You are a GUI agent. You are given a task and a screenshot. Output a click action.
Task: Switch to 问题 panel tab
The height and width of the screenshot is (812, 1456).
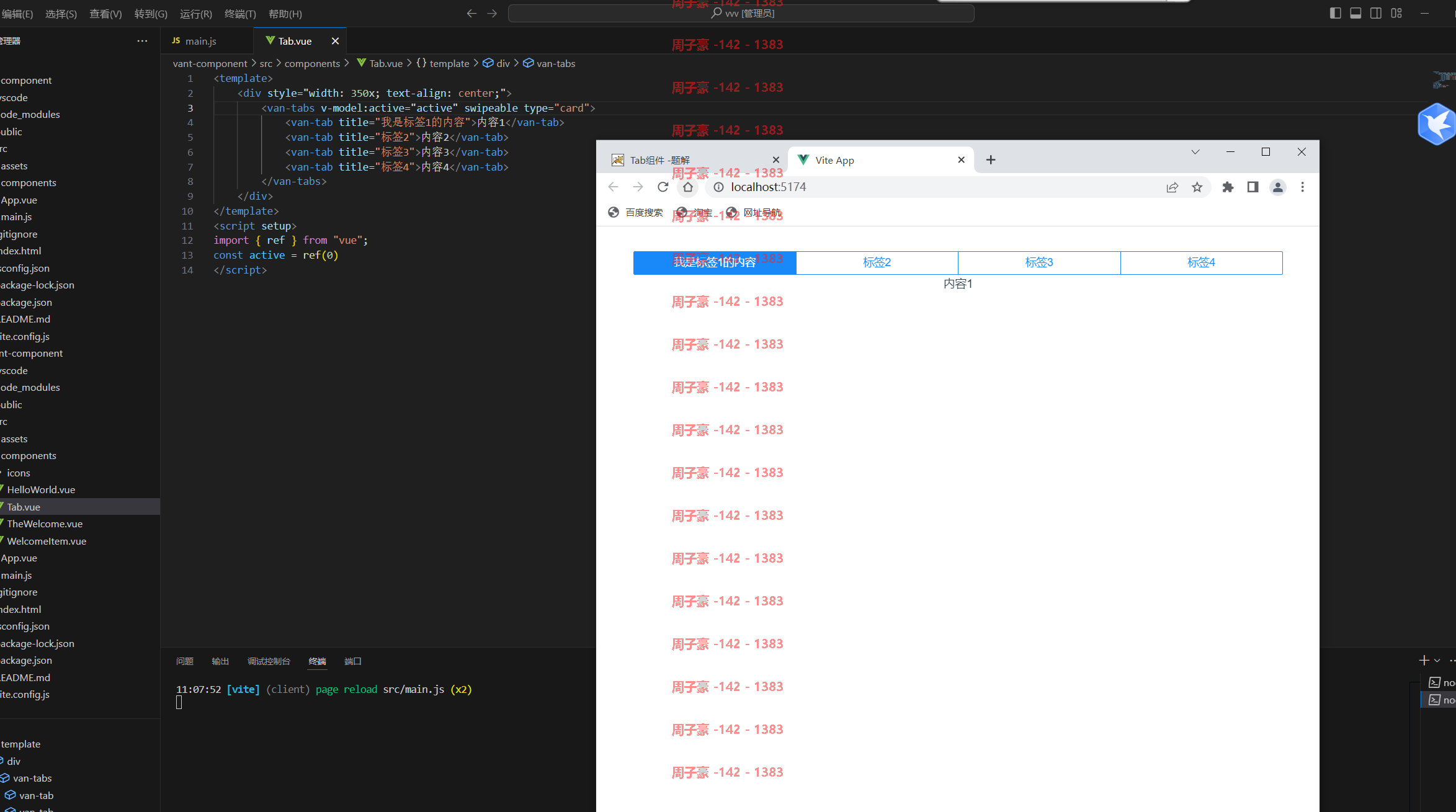(184, 661)
